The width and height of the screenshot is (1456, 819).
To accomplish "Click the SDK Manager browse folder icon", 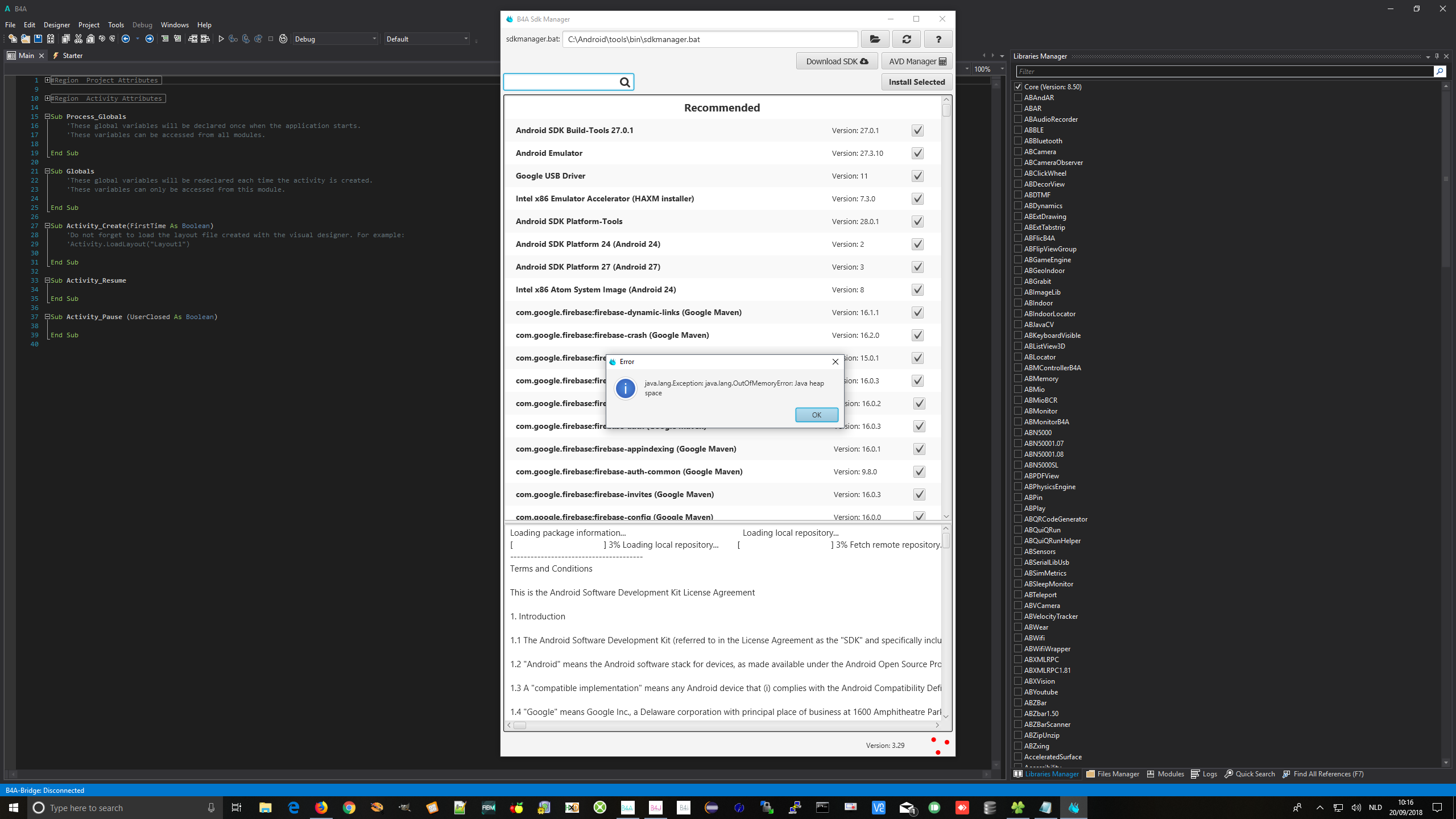I will pyautogui.click(x=875, y=39).
